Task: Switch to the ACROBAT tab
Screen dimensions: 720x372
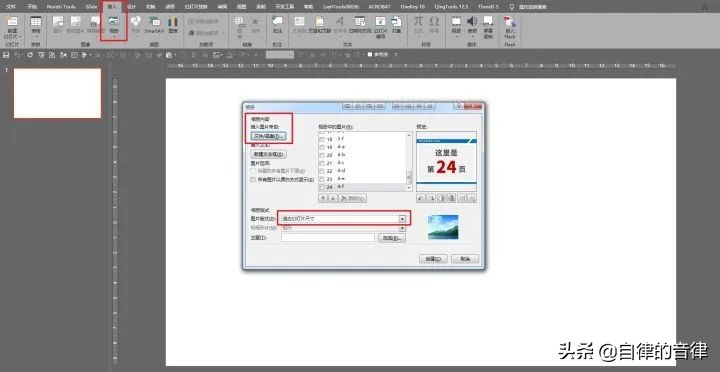Action: 379,7
